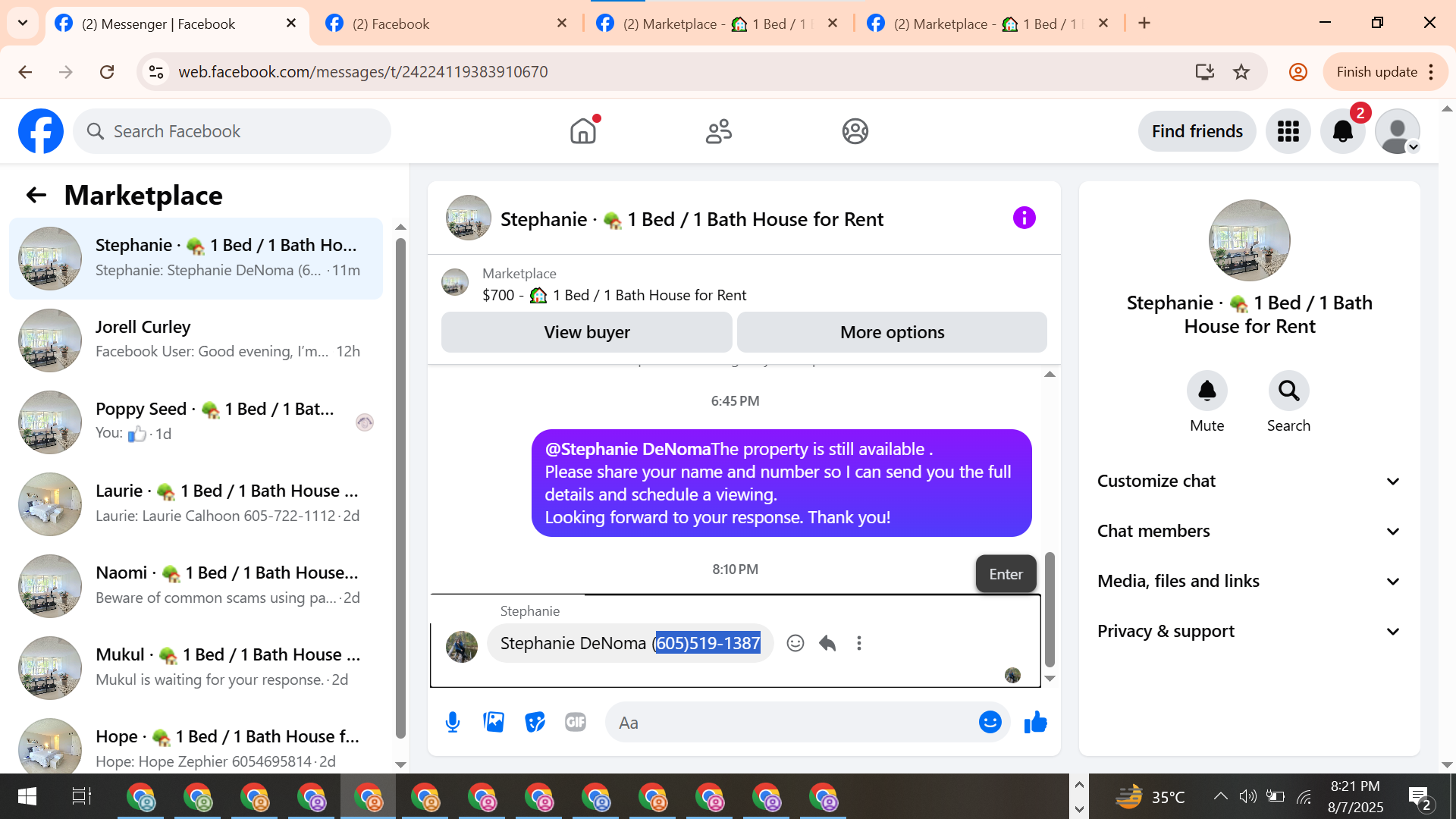Open the Chrome menu three dots
Screen dimensions: 1456x819
click(x=1431, y=72)
